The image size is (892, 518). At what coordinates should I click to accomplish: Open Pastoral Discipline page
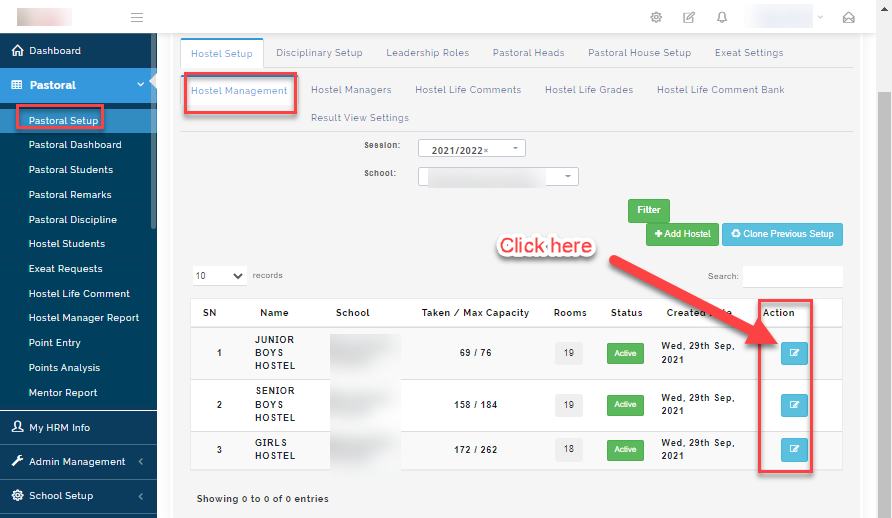73,219
